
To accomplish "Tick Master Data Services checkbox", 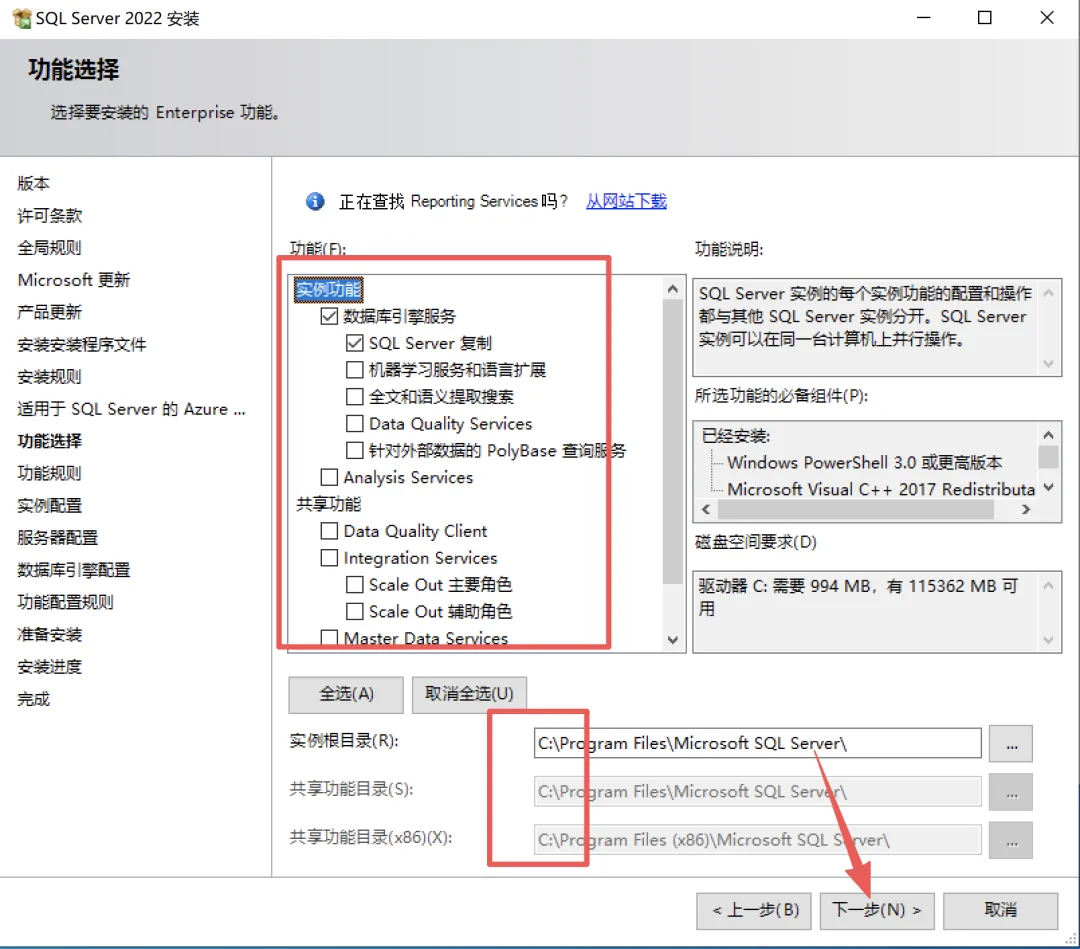I will pyautogui.click(x=329, y=638).
